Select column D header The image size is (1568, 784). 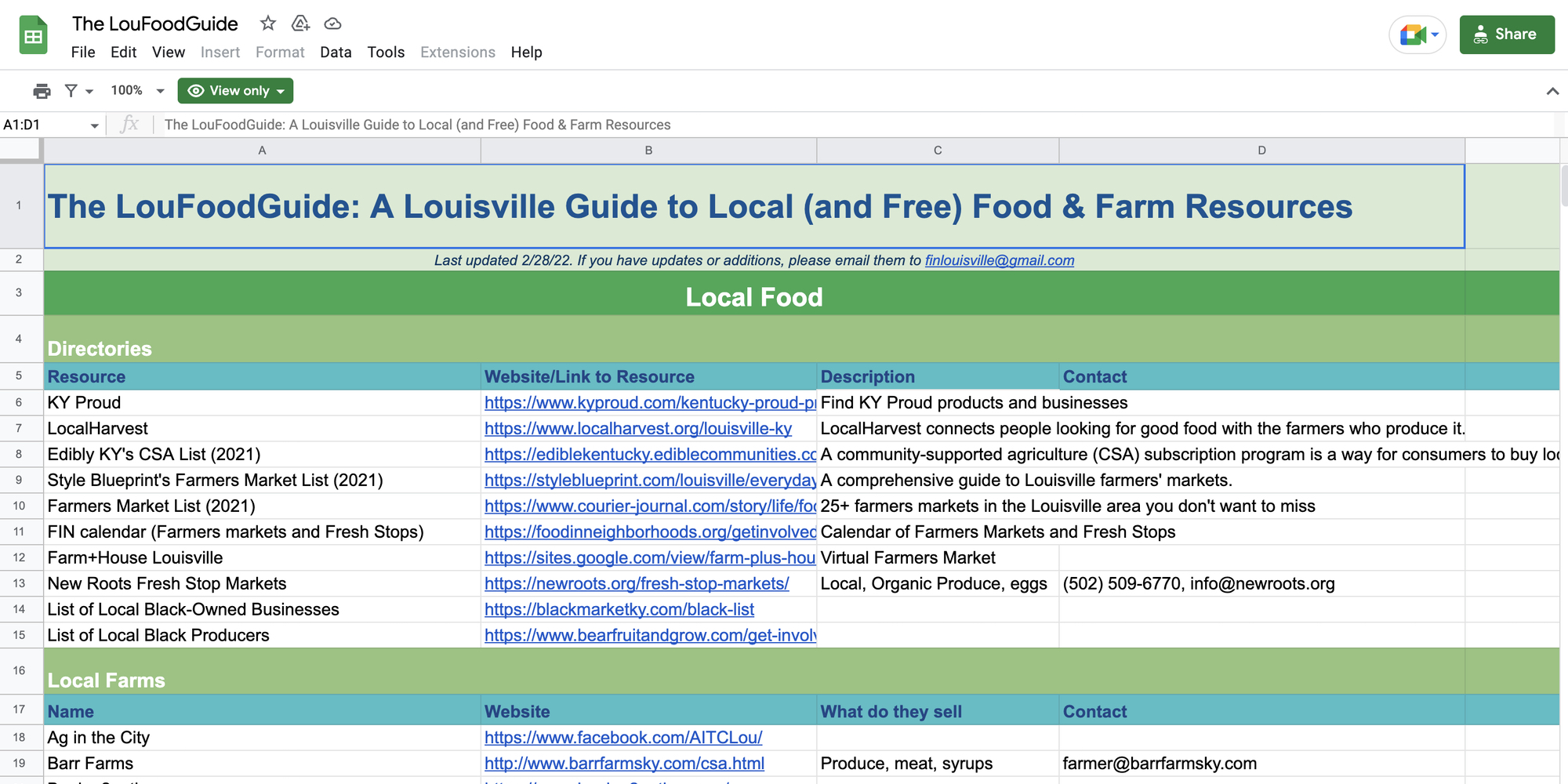click(x=1262, y=151)
